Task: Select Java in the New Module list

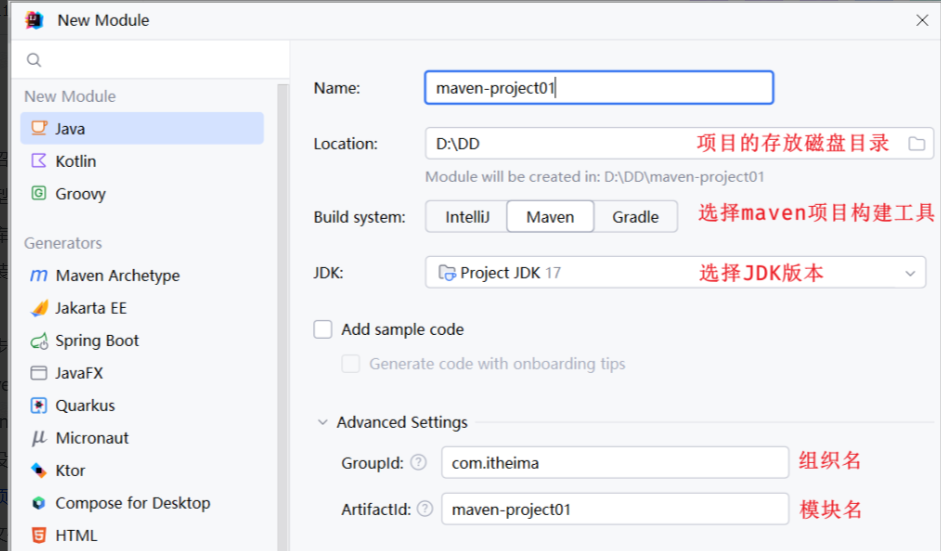Action: pyautogui.click(x=70, y=129)
